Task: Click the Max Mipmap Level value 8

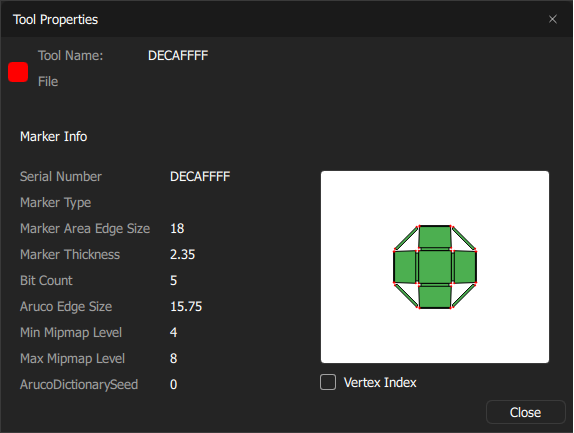Action: tap(174, 358)
